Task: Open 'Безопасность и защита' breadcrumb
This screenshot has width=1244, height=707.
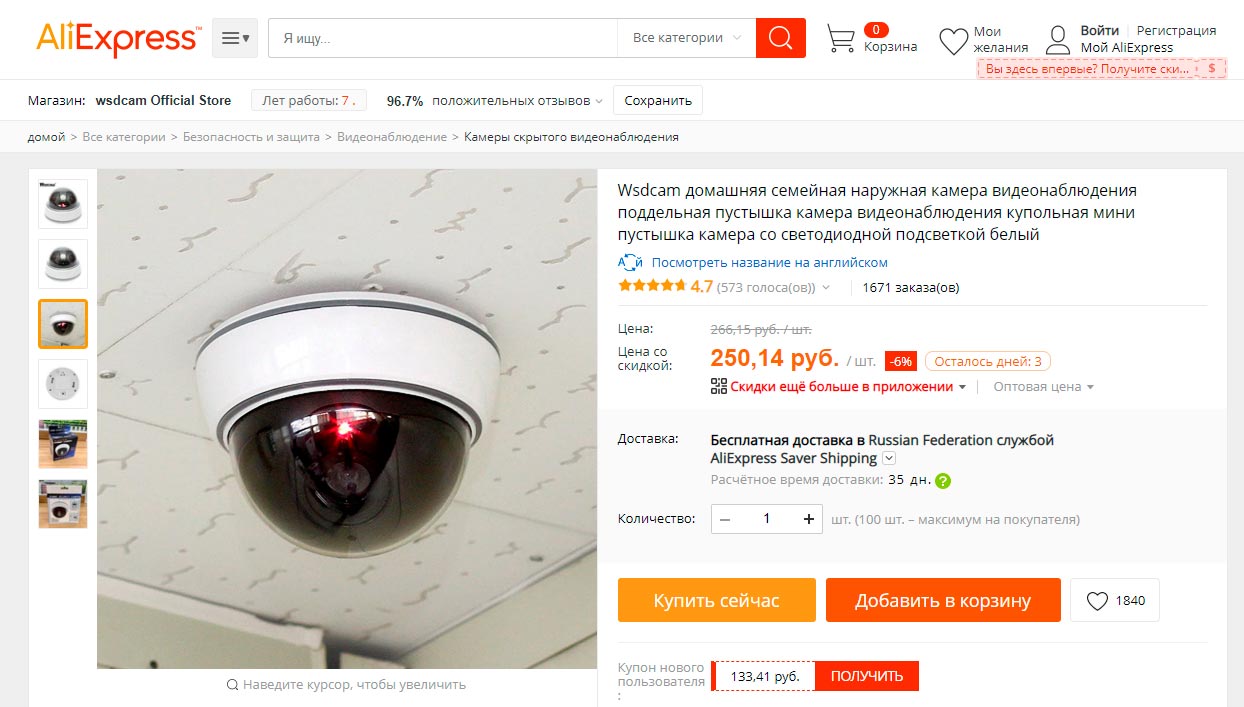Action: point(251,137)
